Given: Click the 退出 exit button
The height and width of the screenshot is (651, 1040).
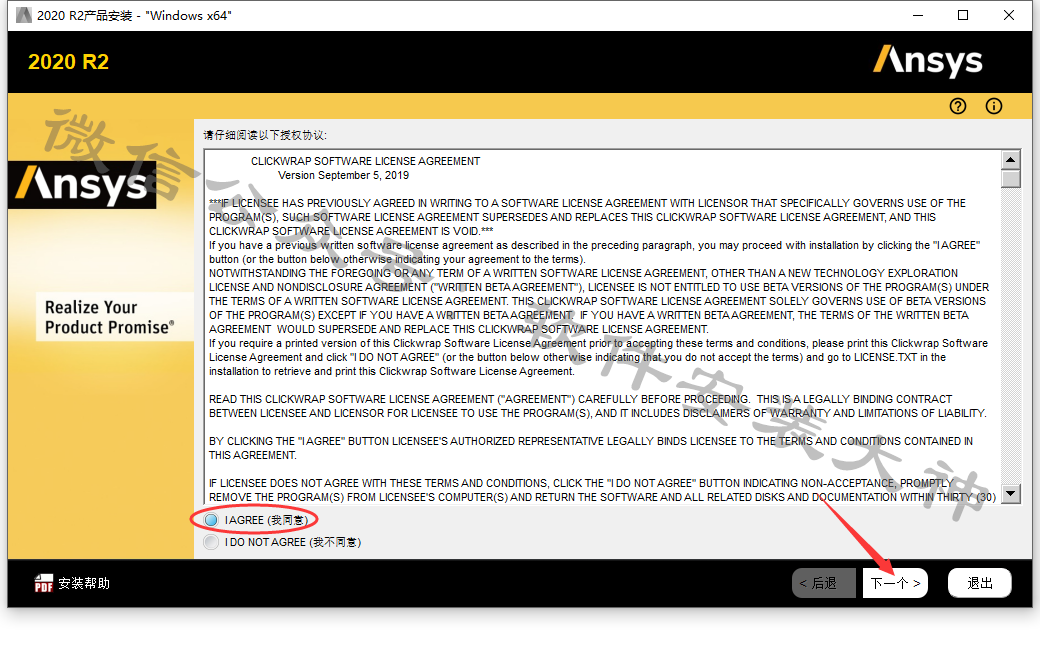Looking at the screenshot, I should 980,583.
